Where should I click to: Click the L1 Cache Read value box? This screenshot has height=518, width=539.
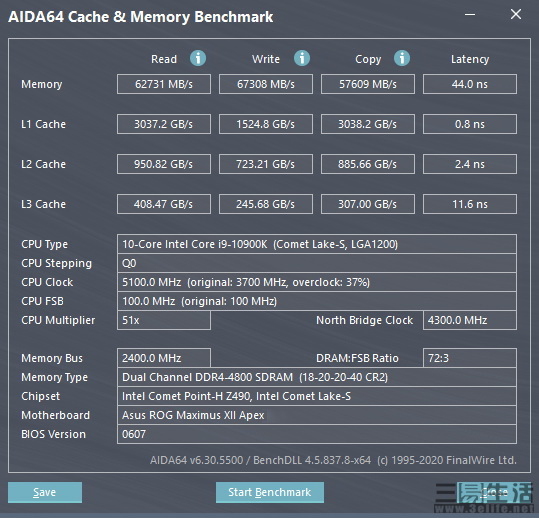164,124
